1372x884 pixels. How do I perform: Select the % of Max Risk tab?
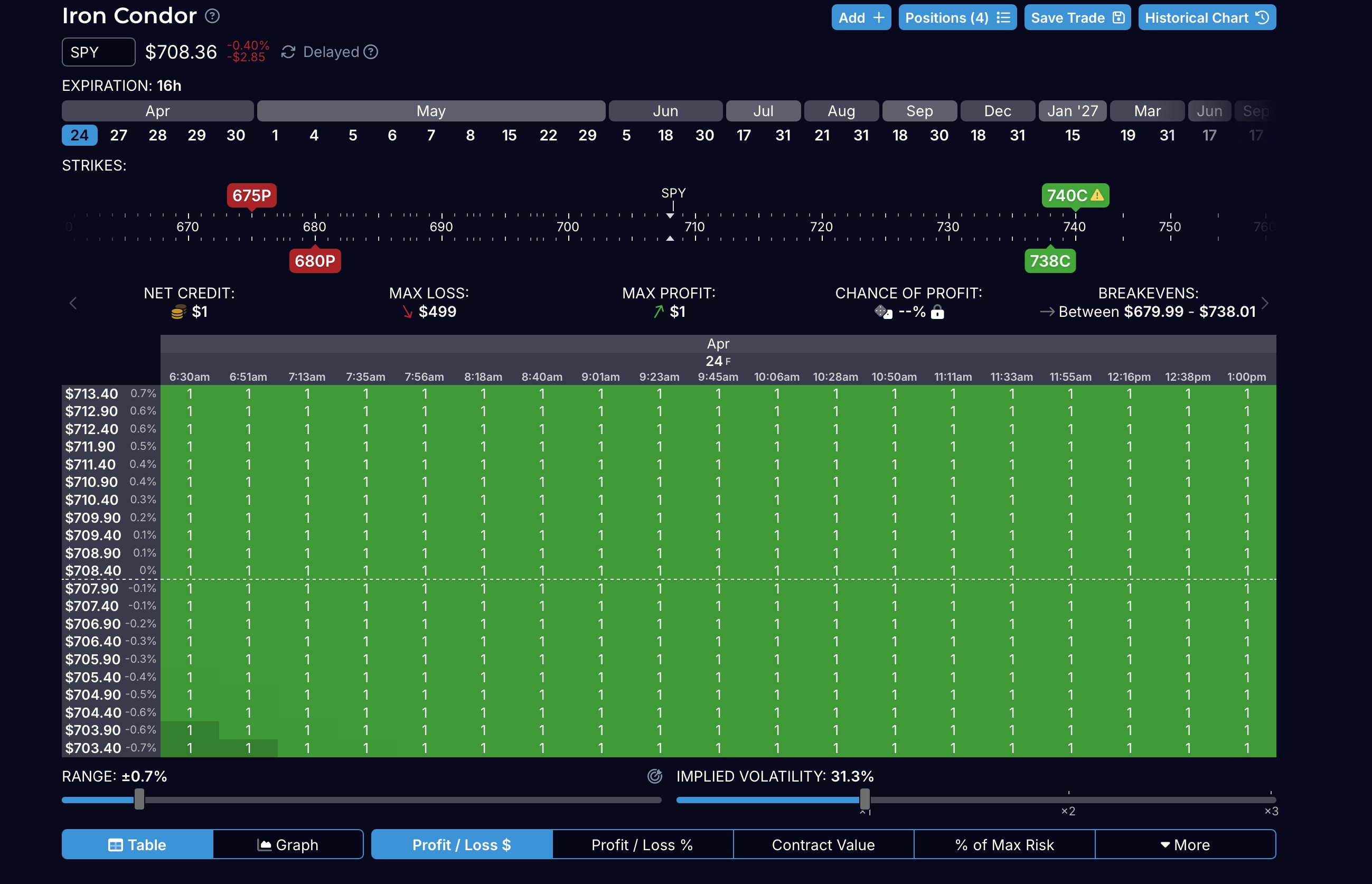pos(1004,844)
